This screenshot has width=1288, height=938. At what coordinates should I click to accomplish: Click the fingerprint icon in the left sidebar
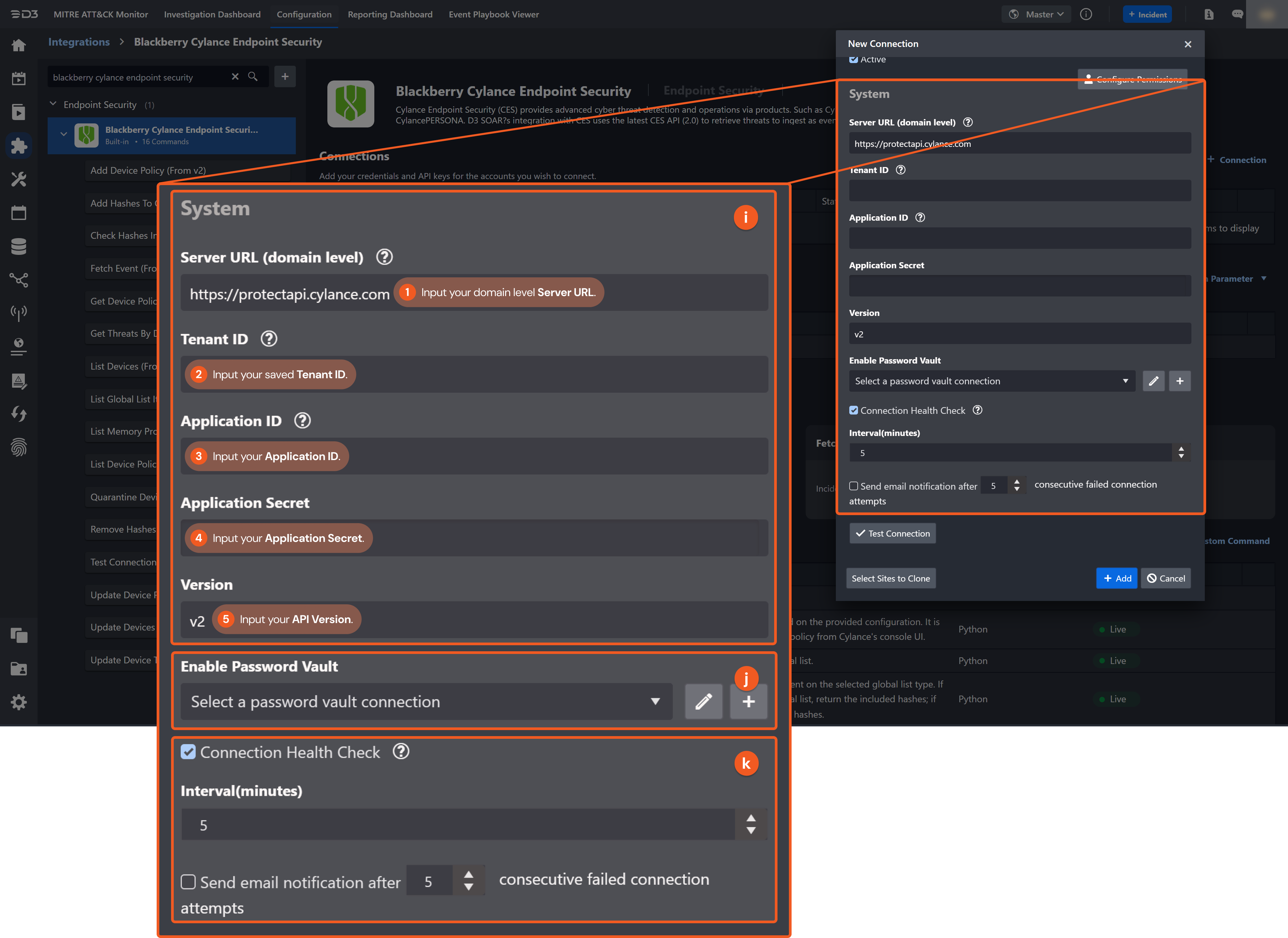(19, 448)
